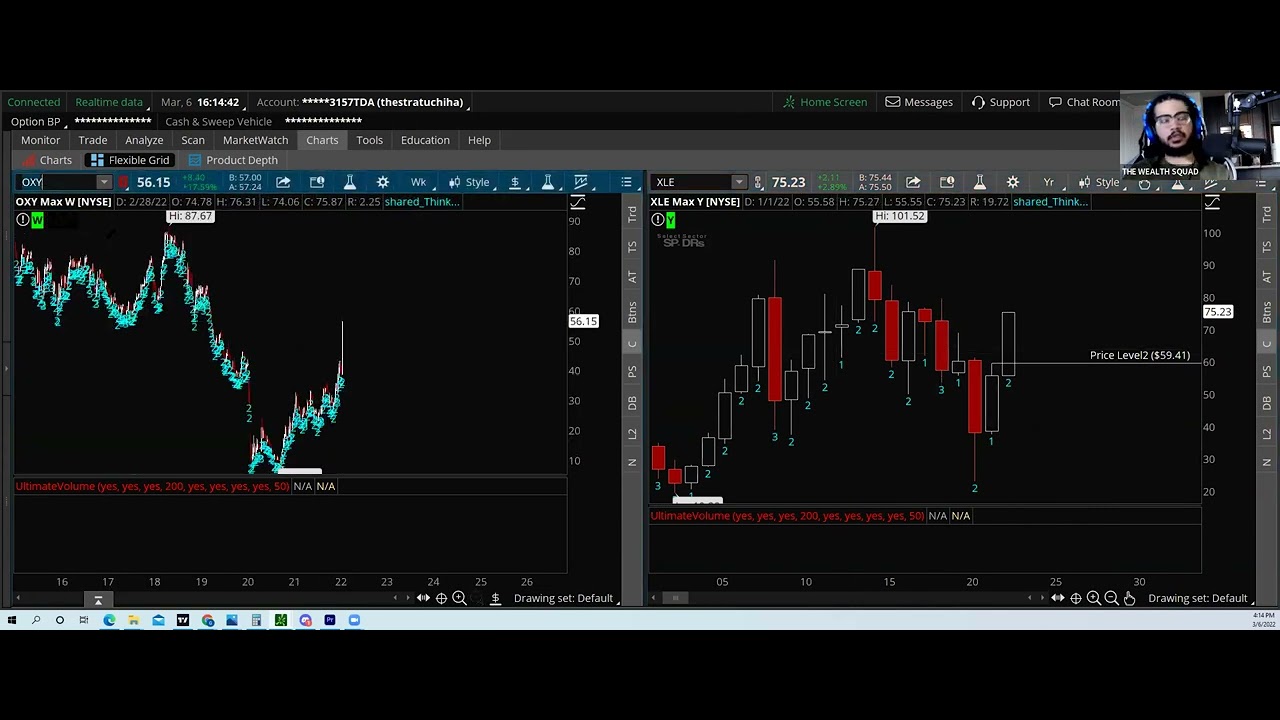Select the hand pan tool under XLE chart
The height and width of the screenshot is (720, 1280).
[1129, 598]
